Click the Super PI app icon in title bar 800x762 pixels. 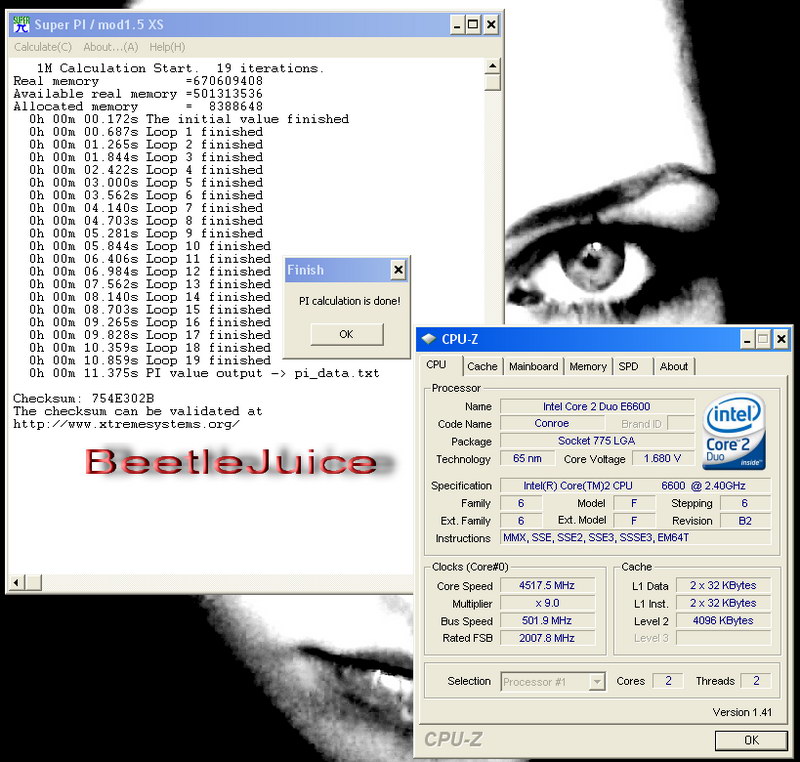point(21,24)
